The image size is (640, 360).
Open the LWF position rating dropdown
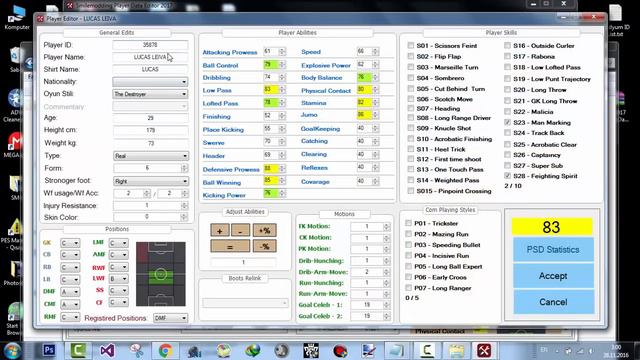[x=118, y=278]
